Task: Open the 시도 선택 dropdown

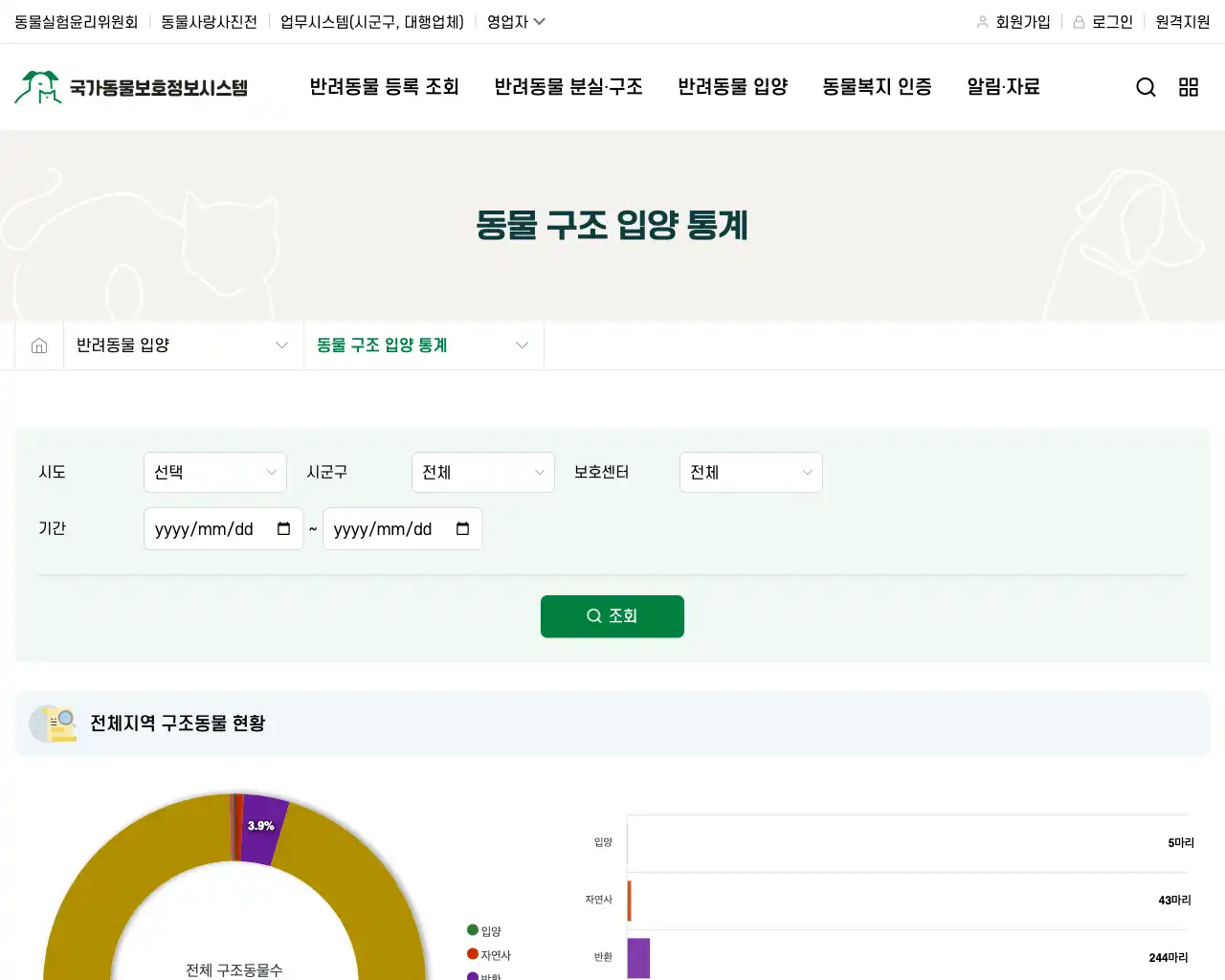Action: pos(215,473)
